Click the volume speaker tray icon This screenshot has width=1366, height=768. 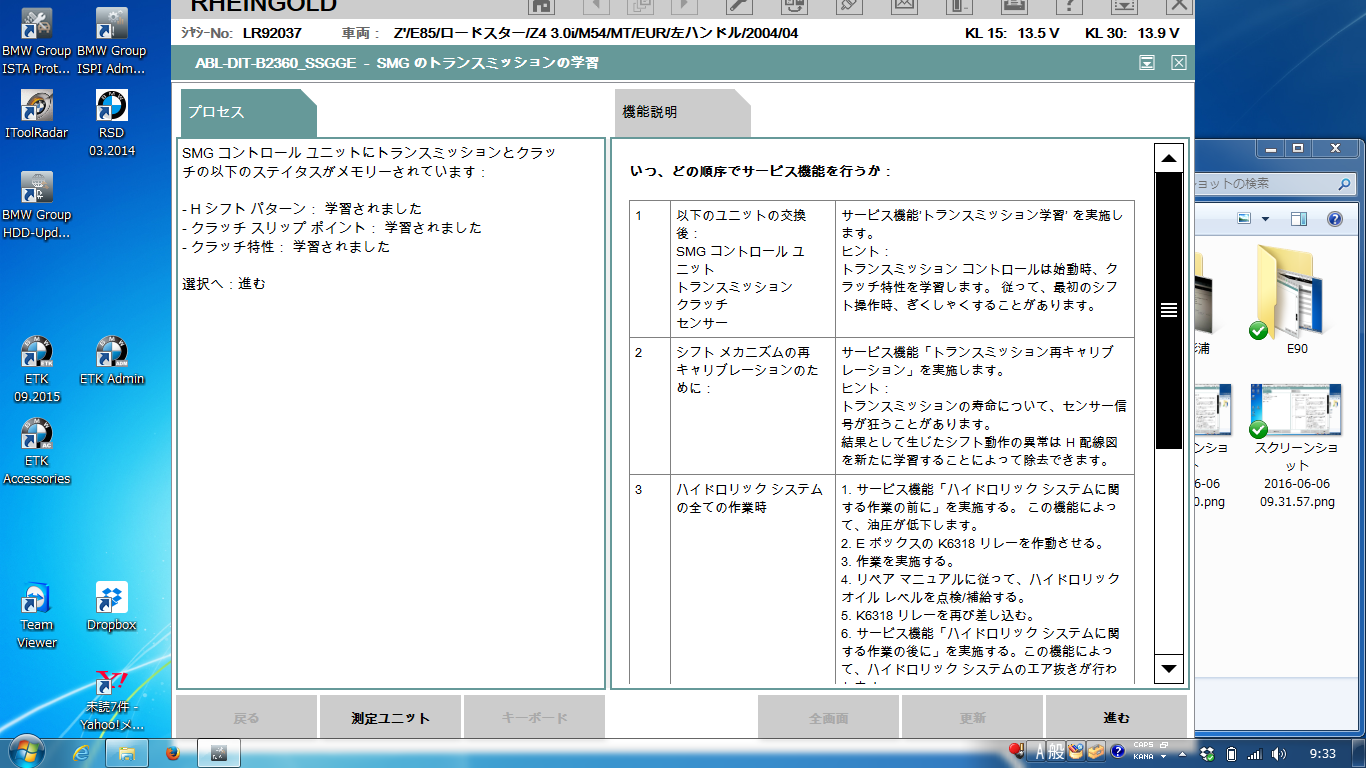click(1279, 753)
